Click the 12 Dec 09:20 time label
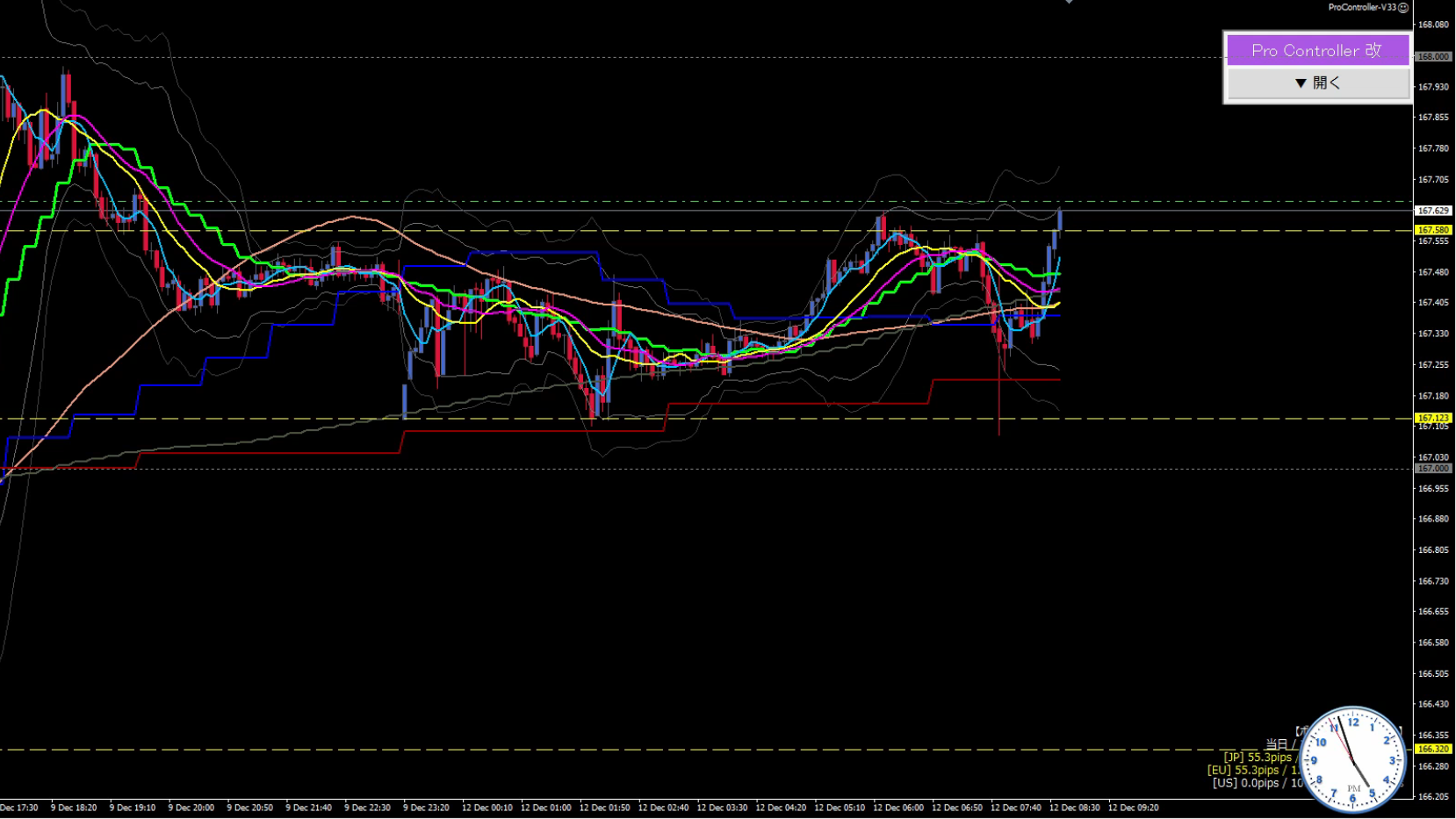The height and width of the screenshot is (819, 1456). (x=1135, y=808)
